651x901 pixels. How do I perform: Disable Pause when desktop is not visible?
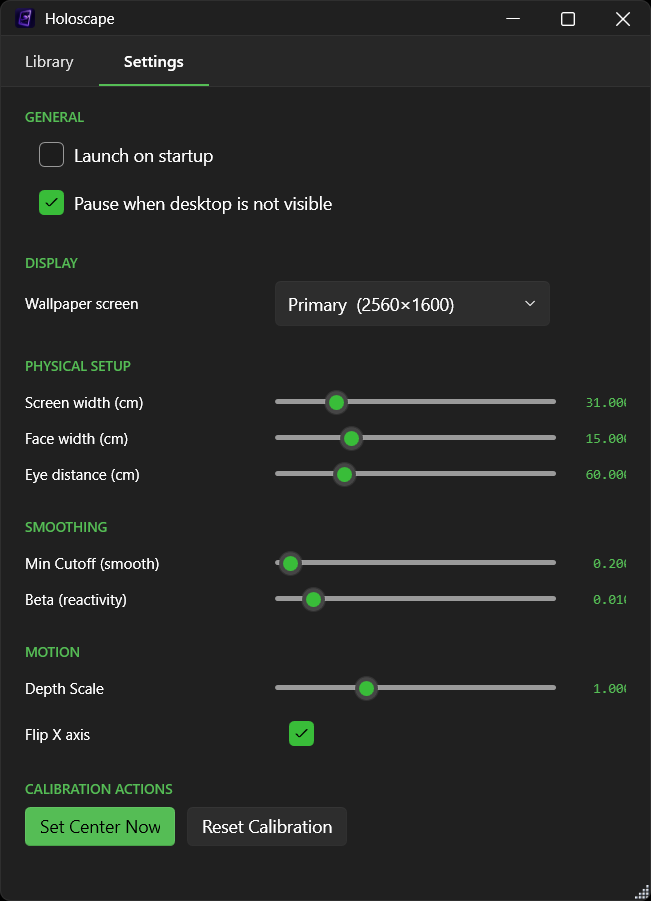tap(51, 202)
